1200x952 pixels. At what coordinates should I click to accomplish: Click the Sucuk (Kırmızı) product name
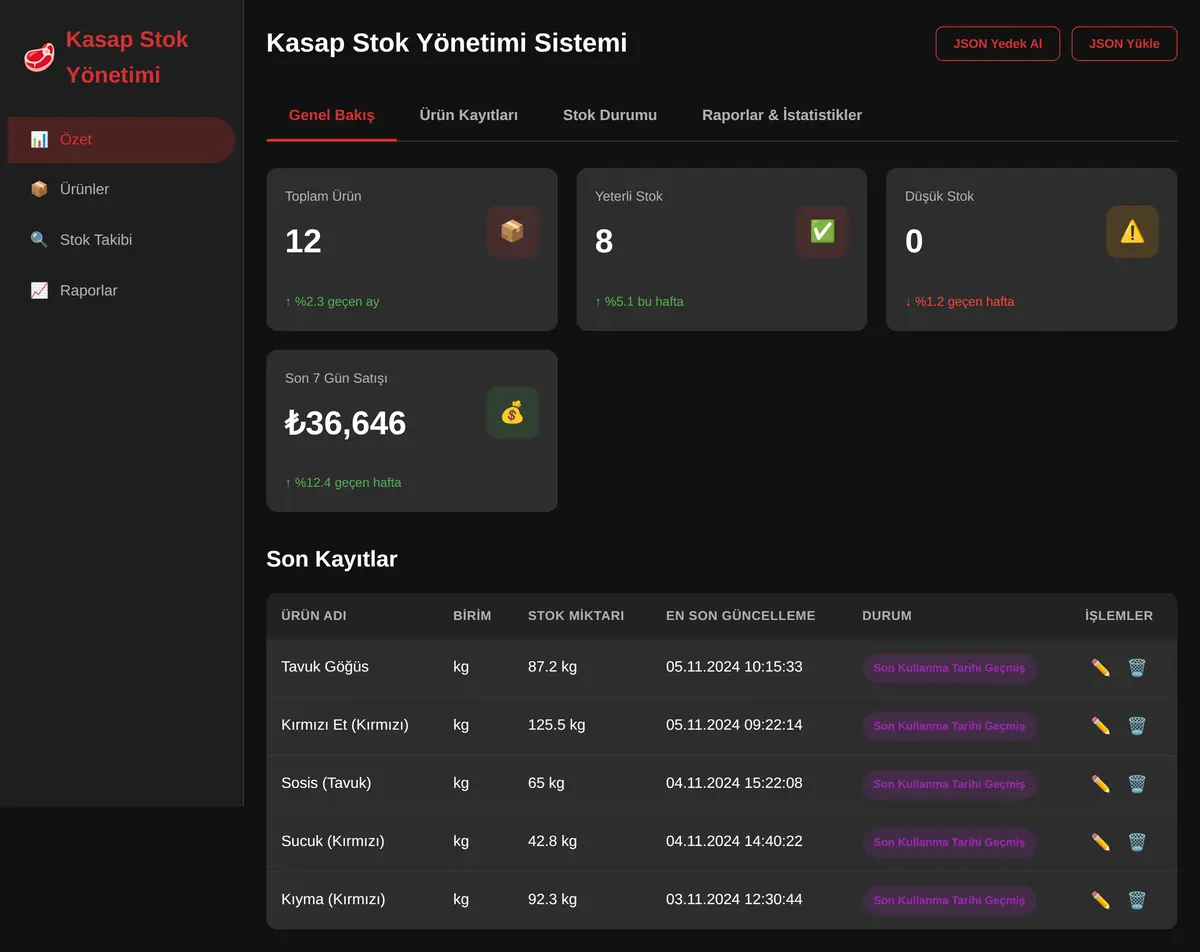tap(333, 841)
